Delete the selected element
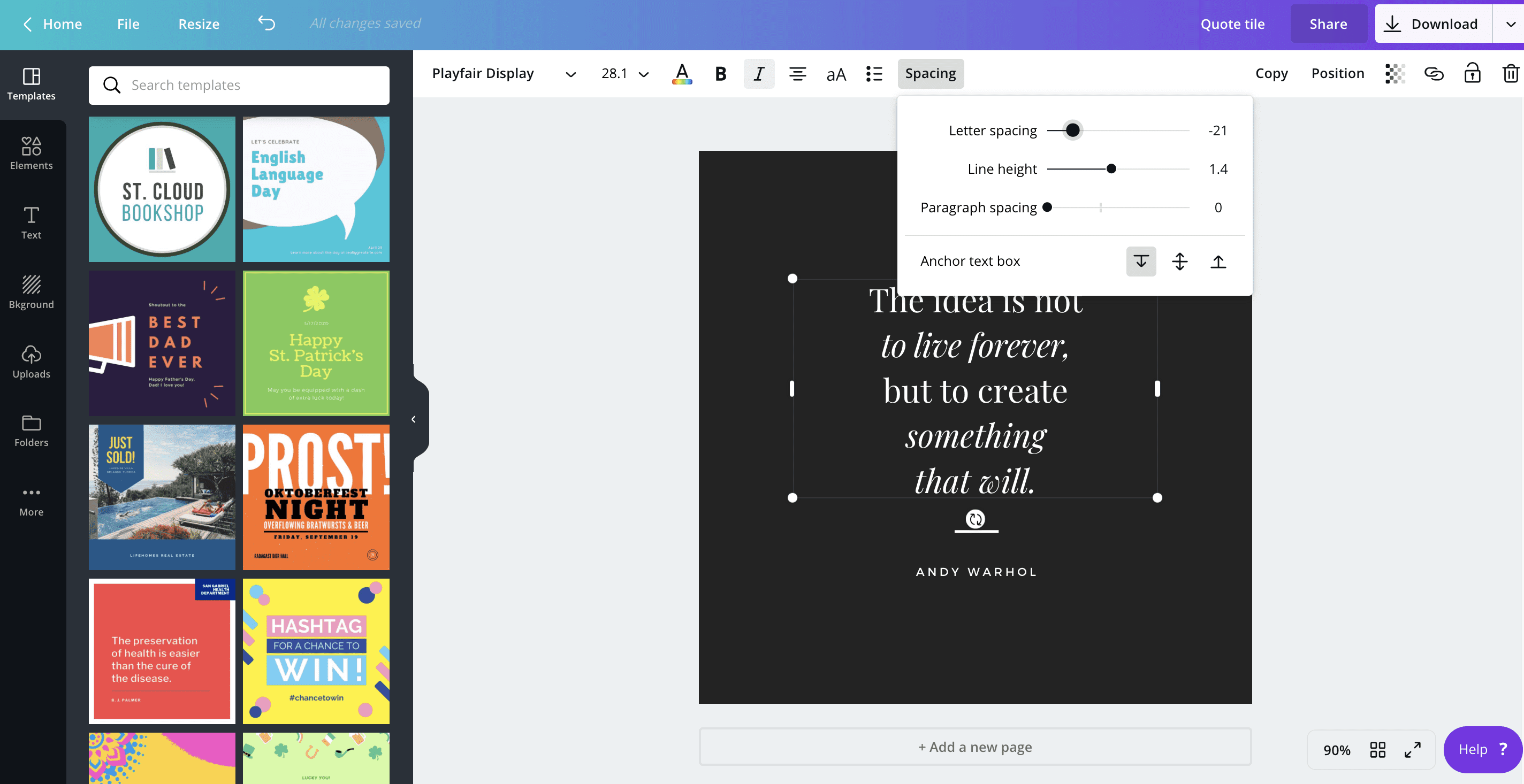Screen dimensions: 1524x784 (1511, 73)
